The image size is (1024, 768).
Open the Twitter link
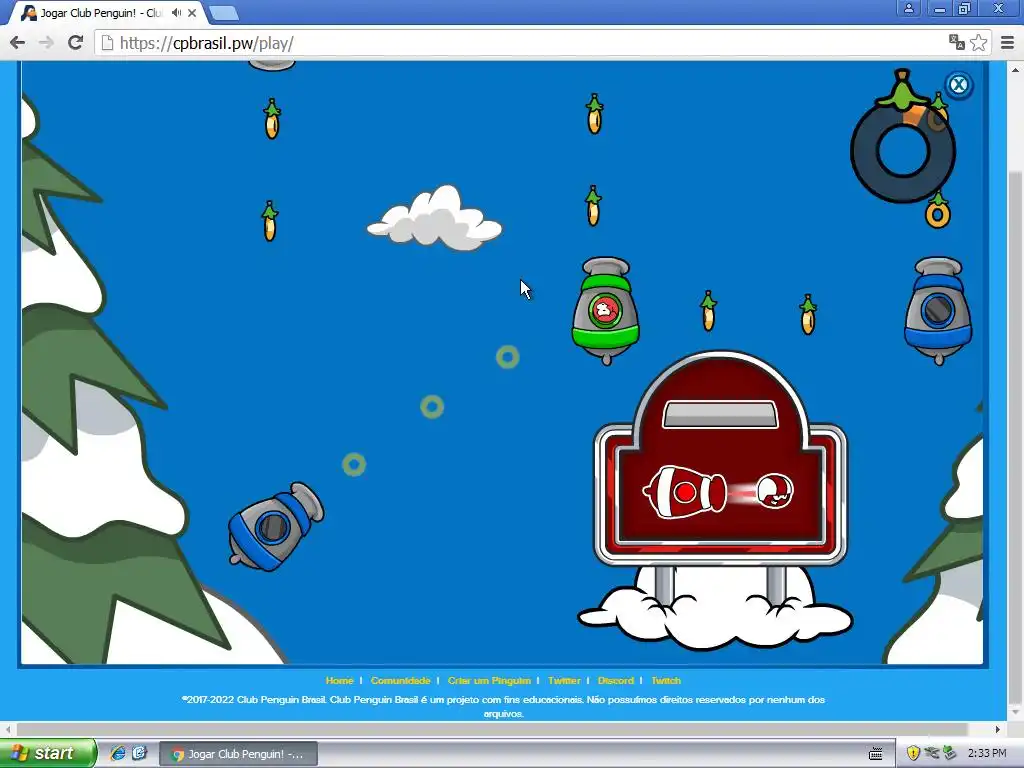click(564, 680)
